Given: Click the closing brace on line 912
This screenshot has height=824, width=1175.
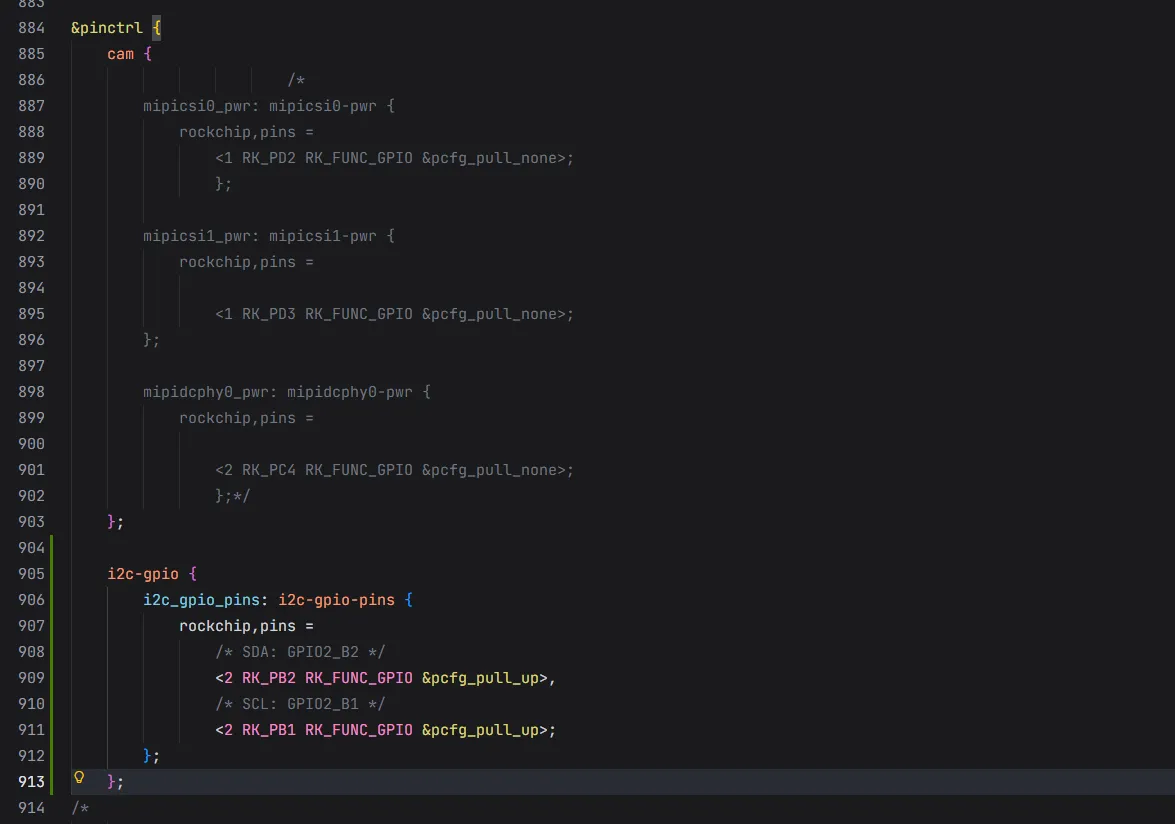Looking at the screenshot, I should [148, 756].
